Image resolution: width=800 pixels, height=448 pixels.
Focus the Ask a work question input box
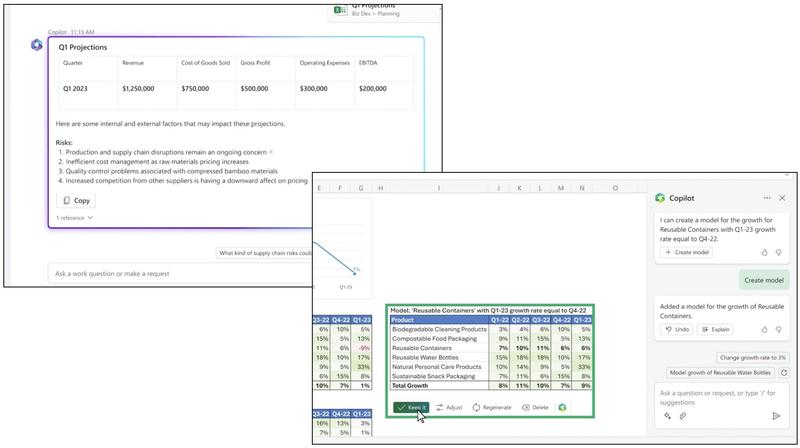pos(181,273)
